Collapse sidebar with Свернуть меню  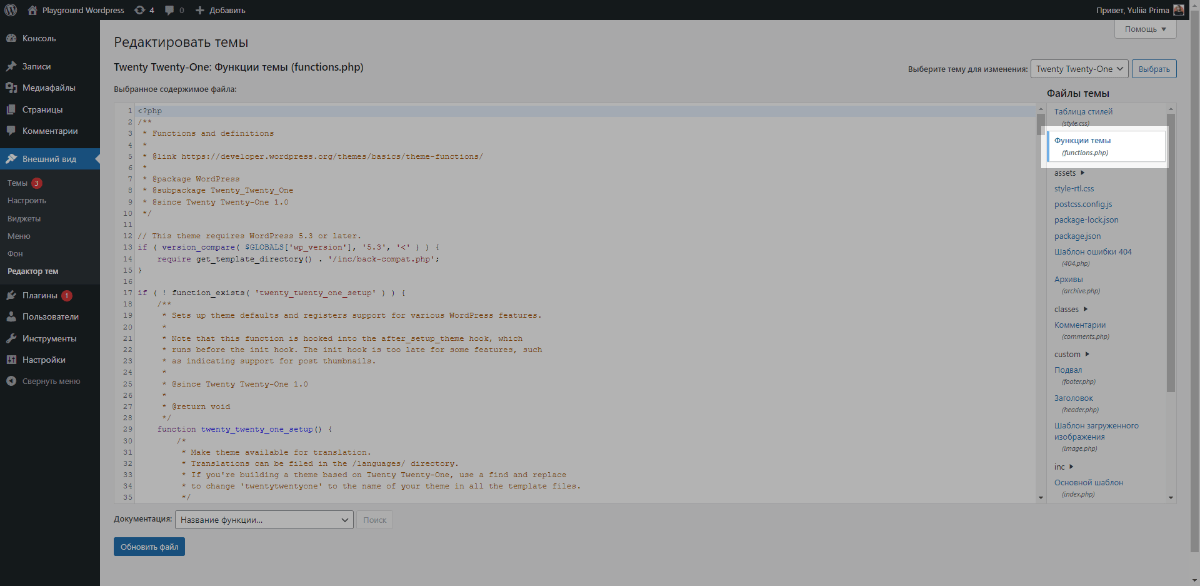51,381
